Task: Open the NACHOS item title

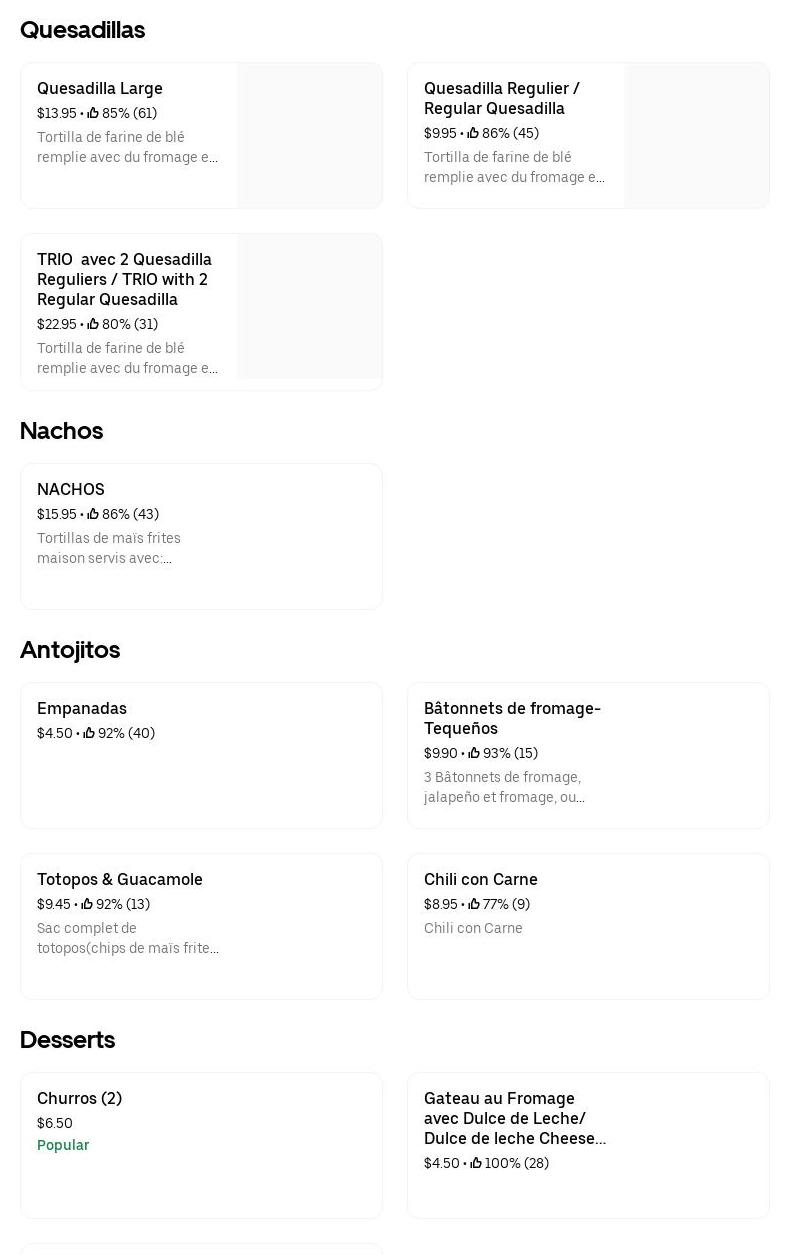Action: coord(71,490)
